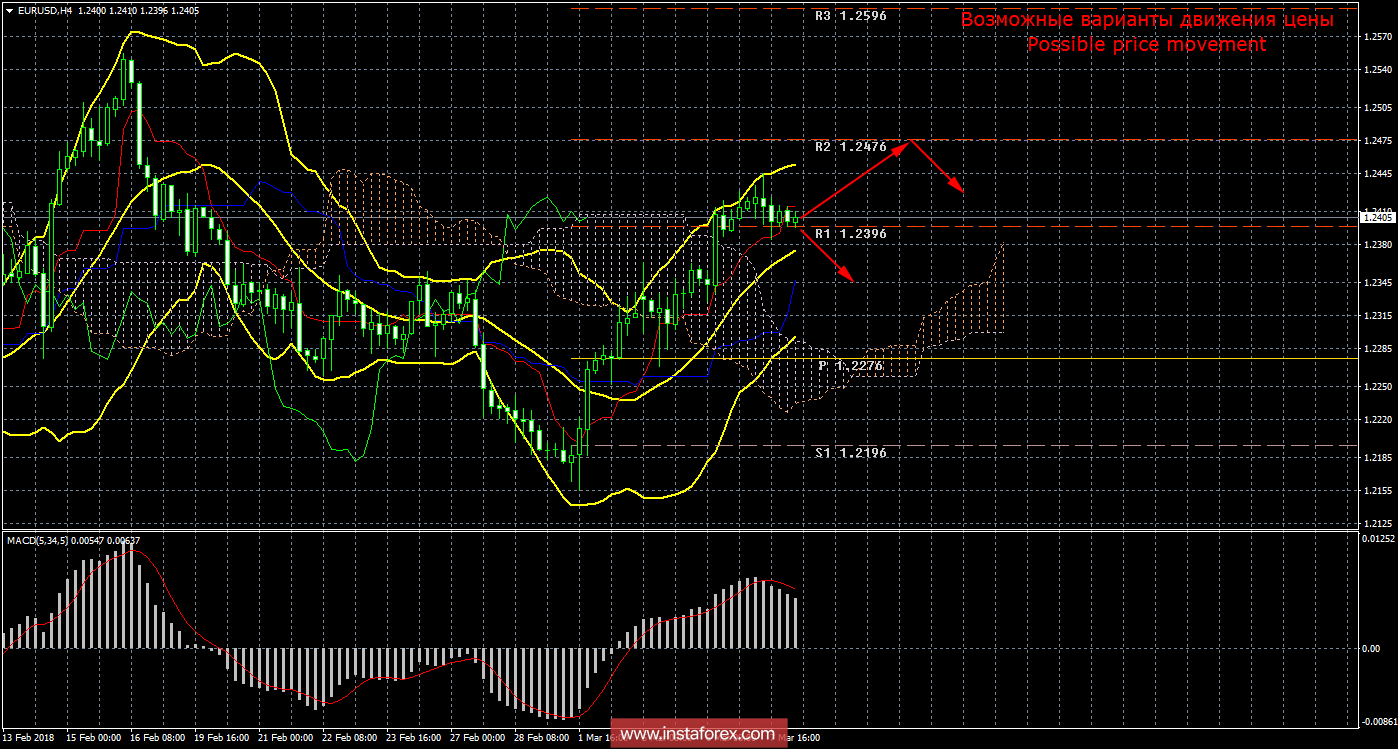This screenshot has width=1398, height=749.
Task: Click the upward red forecast arrow tip
Action: [x=908, y=142]
